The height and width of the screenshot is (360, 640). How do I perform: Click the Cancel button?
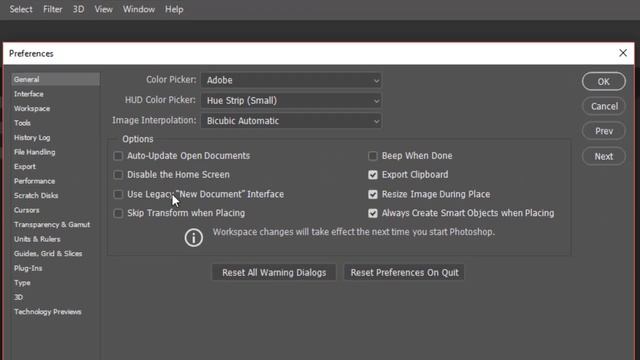[x=604, y=107]
